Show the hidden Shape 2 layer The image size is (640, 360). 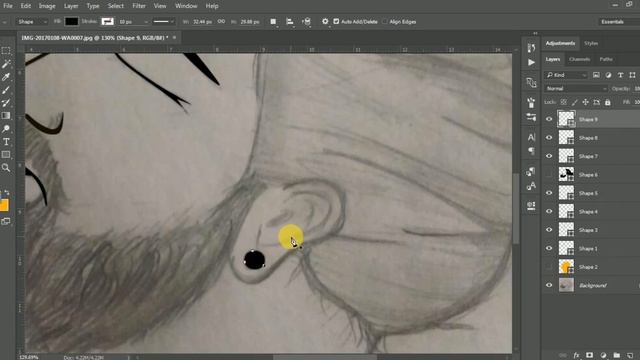[x=549, y=267]
